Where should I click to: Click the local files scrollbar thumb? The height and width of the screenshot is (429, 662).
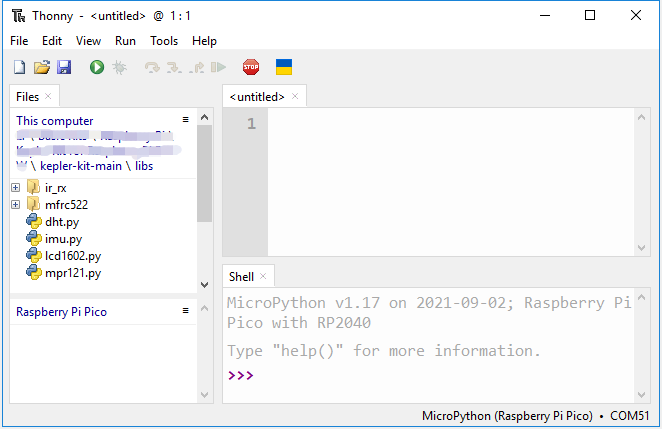point(205,174)
